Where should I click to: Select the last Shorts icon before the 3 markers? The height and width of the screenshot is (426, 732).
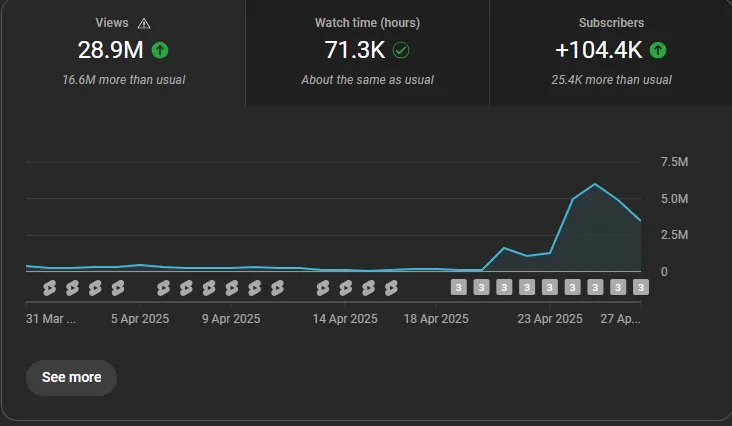[x=391, y=288]
